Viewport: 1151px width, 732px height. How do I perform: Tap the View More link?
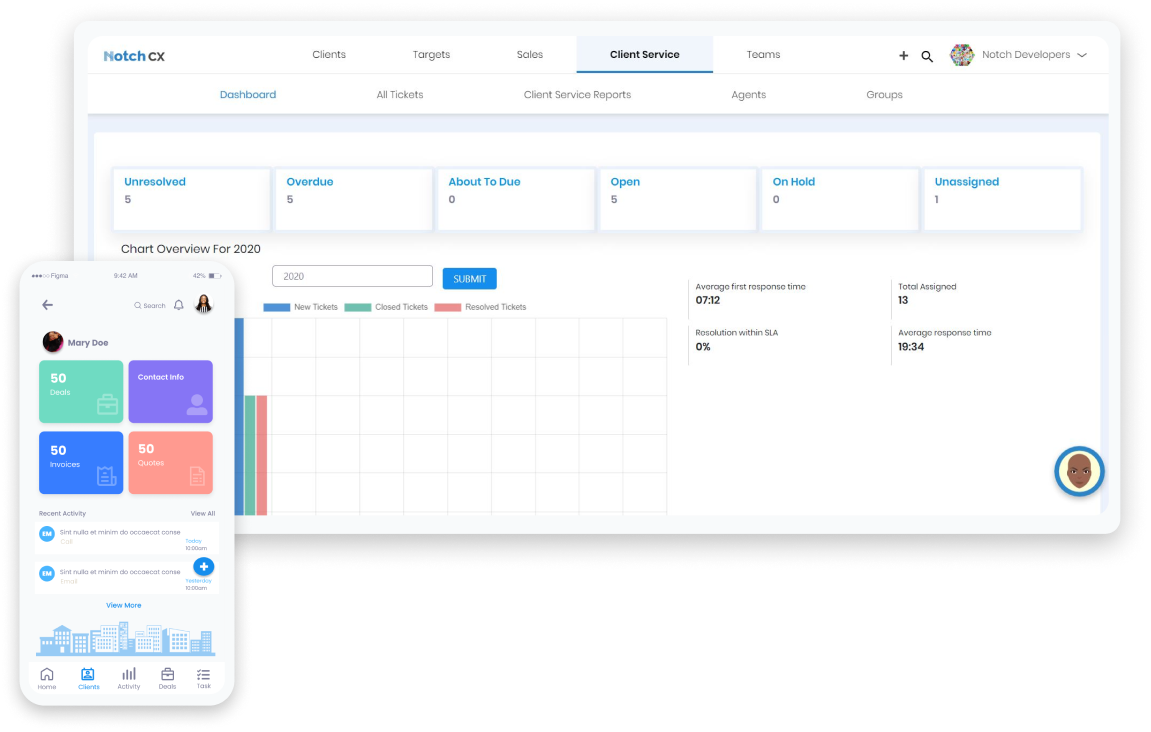(124, 605)
